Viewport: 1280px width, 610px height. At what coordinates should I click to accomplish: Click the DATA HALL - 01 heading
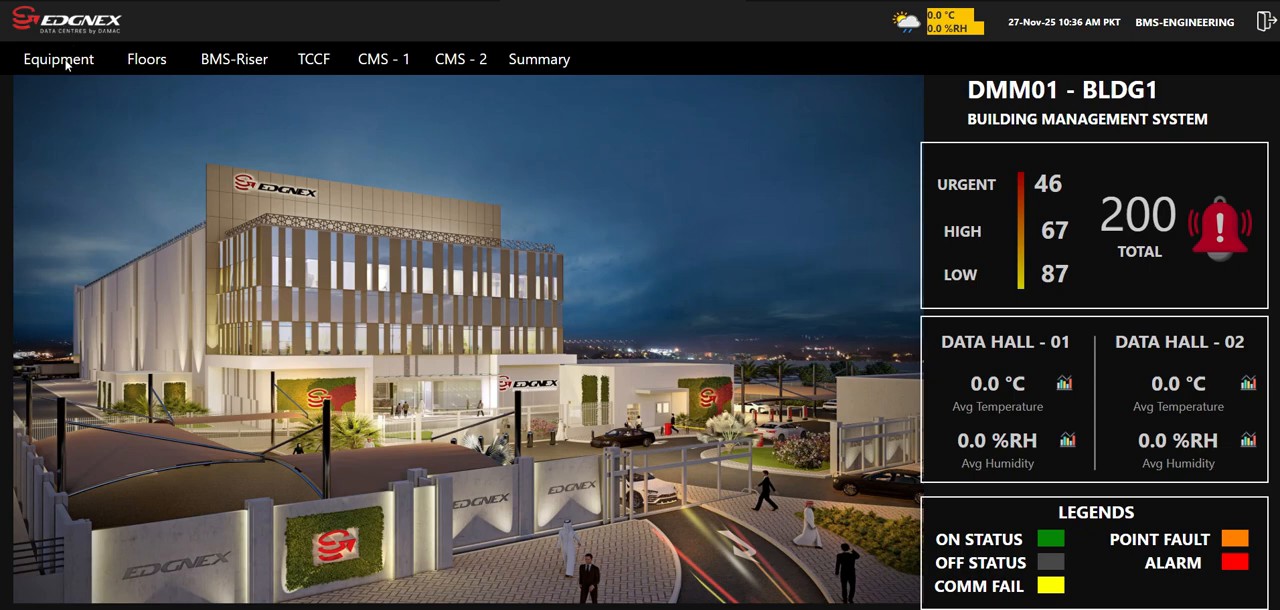tap(1005, 342)
